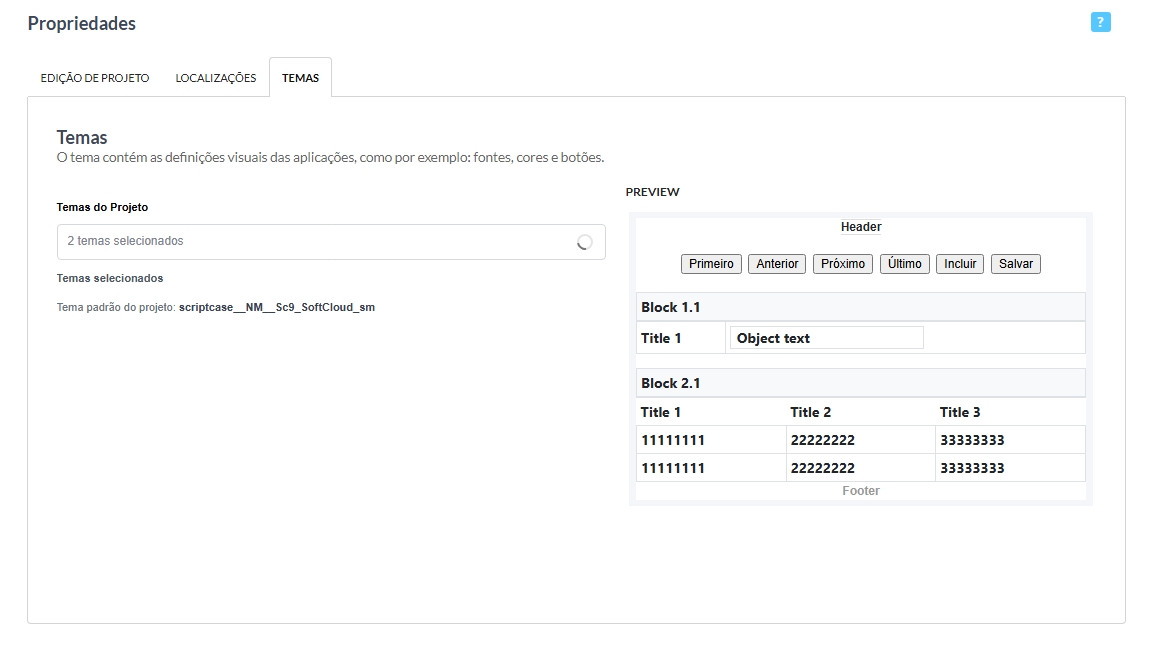Switch to the Edição de Projeto tab
The height and width of the screenshot is (652, 1152).
95,78
